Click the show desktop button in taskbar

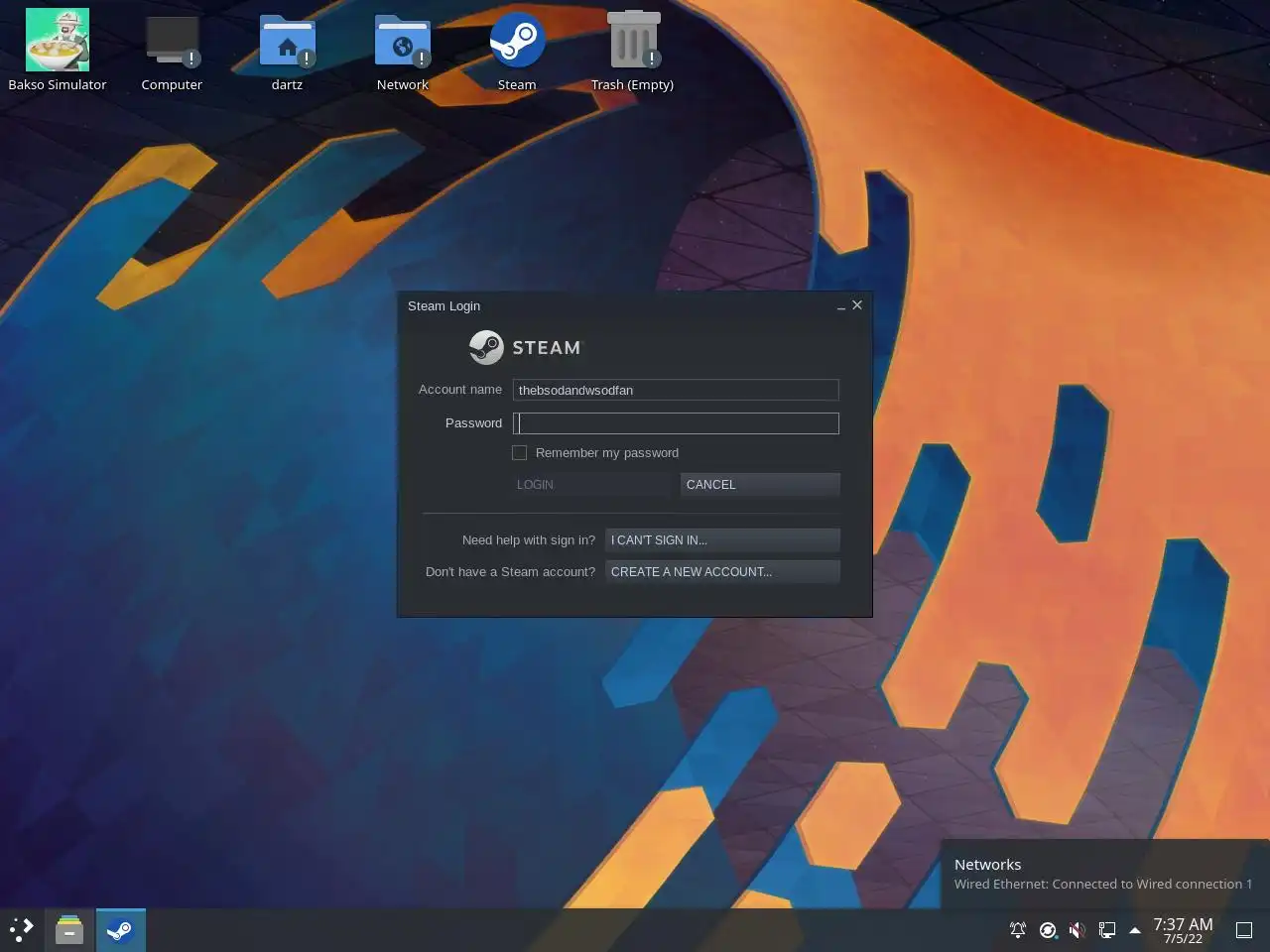pyautogui.click(x=1244, y=930)
